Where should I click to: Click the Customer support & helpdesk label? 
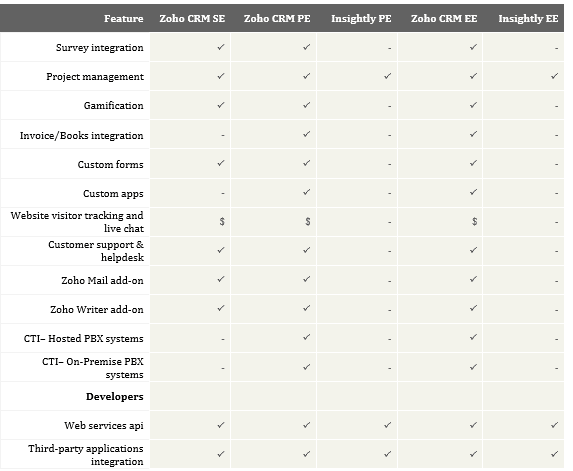coord(96,251)
